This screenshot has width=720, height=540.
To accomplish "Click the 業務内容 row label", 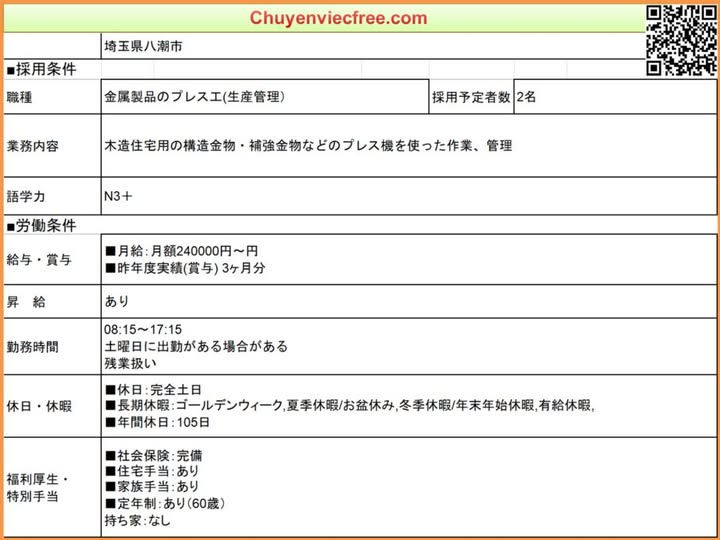I will click(32, 146).
